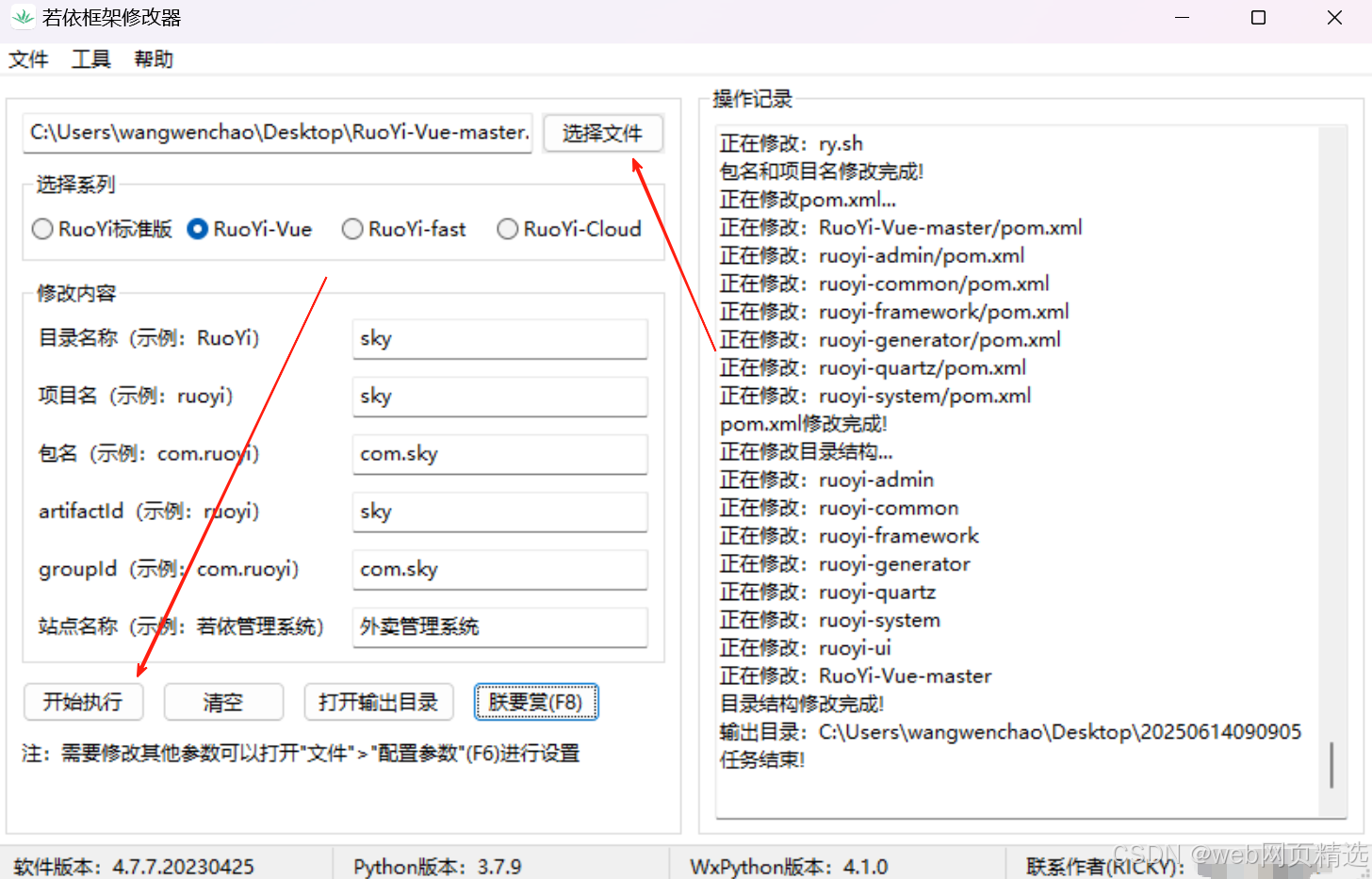Clear the form with 清空 button
This screenshot has height=879, width=1372.
click(x=223, y=702)
